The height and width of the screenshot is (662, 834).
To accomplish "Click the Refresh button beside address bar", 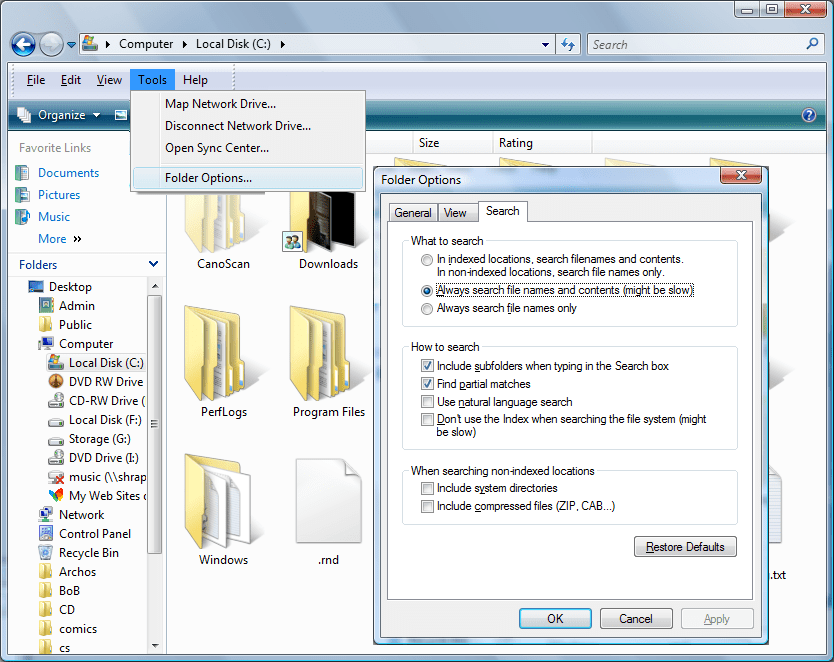I will tap(568, 45).
